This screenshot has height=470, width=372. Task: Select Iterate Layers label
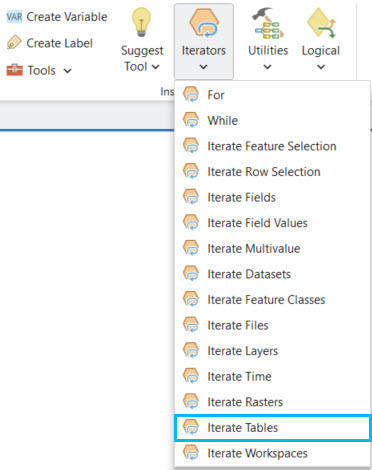[243, 351]
